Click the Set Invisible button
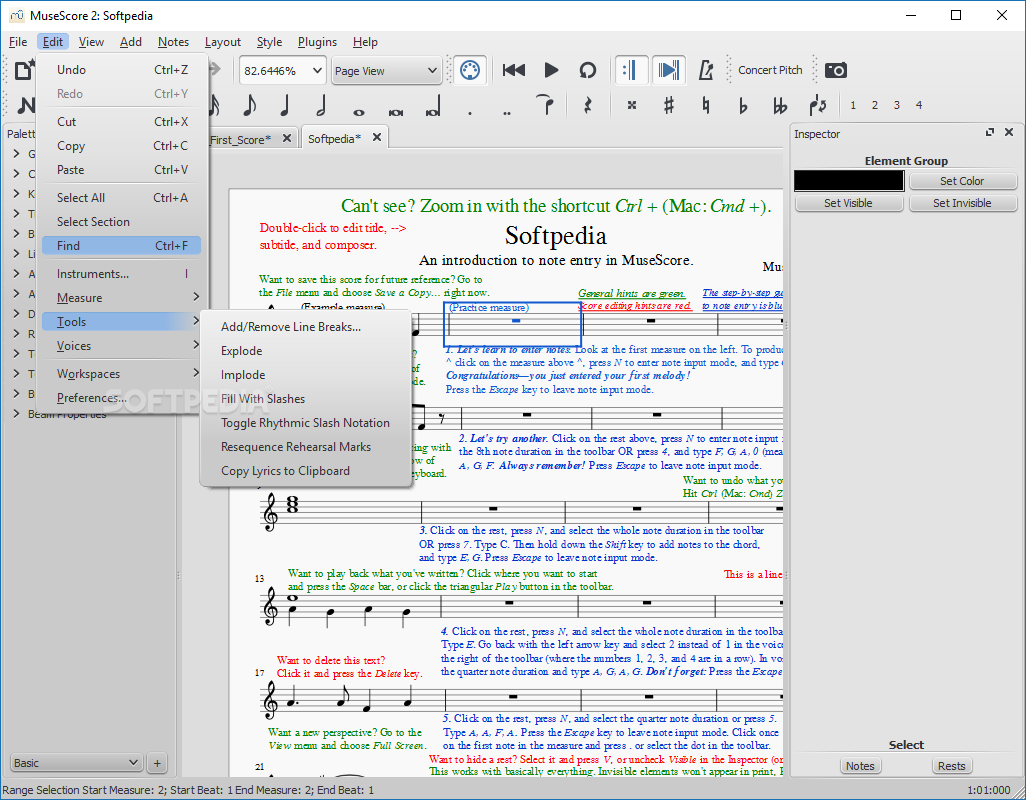The image size is (1026, 800). click(x=962, y=203)
